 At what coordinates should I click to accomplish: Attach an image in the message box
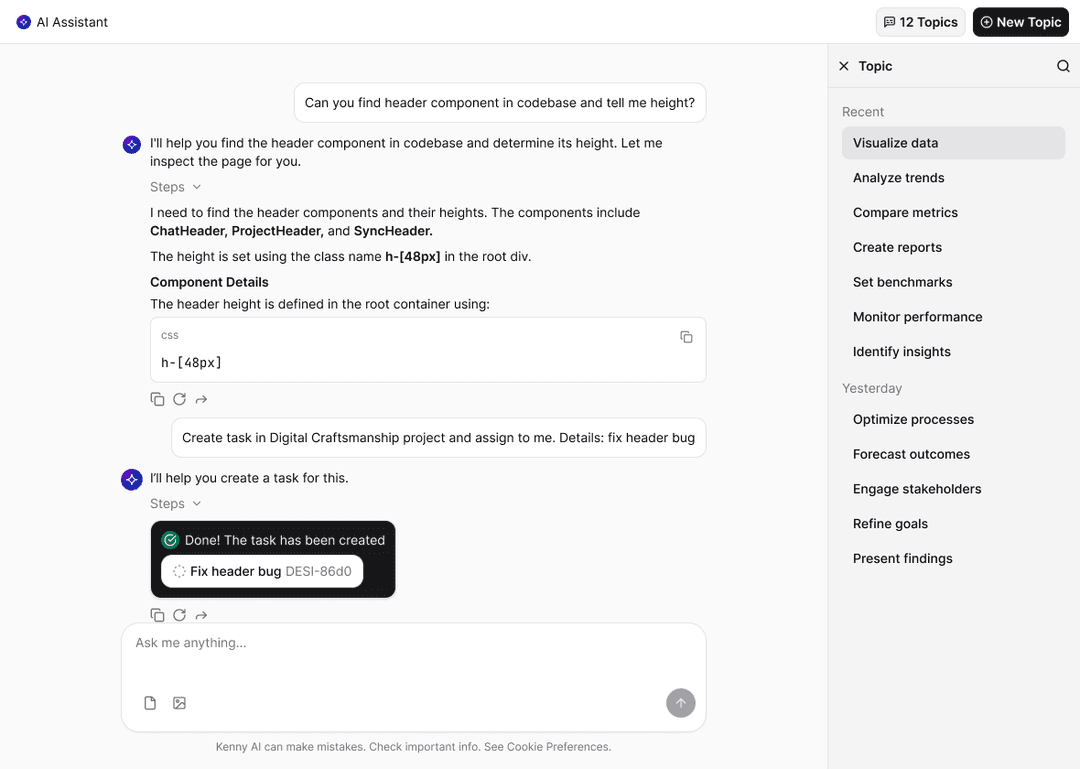coord(180,703)
